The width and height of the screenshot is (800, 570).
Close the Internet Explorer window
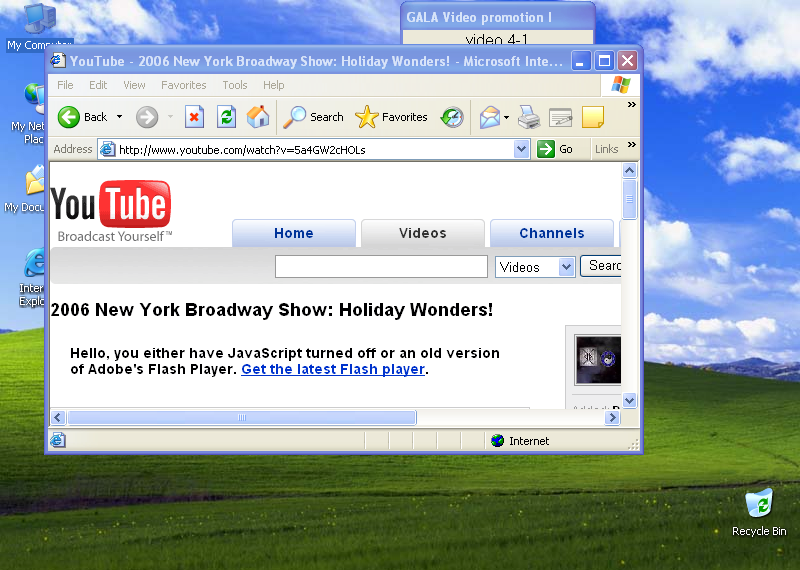[x=627, y=61]
